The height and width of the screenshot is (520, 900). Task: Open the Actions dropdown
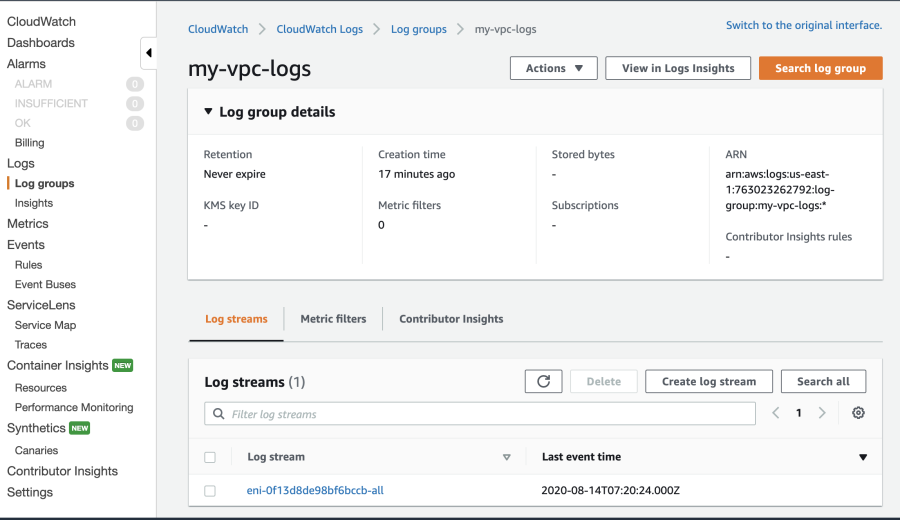point(553,68)
